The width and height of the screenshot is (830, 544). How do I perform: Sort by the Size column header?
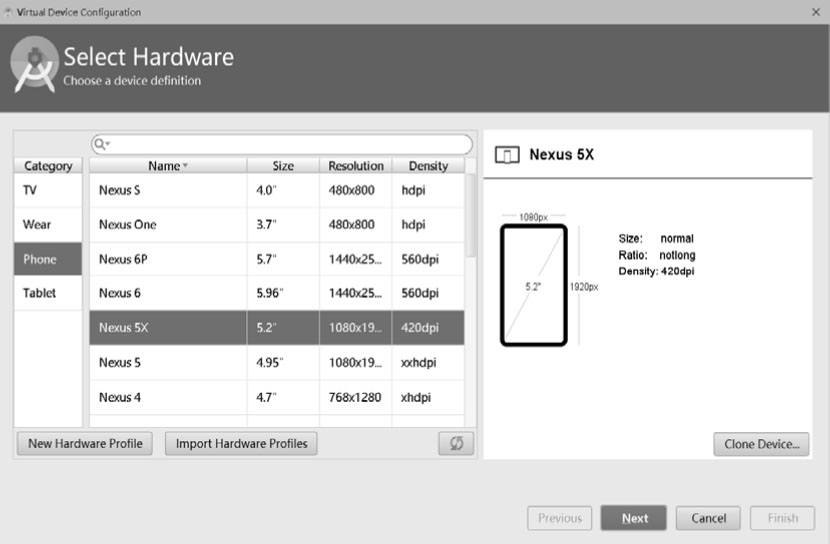pyautogui.click(x=283, y=166)
